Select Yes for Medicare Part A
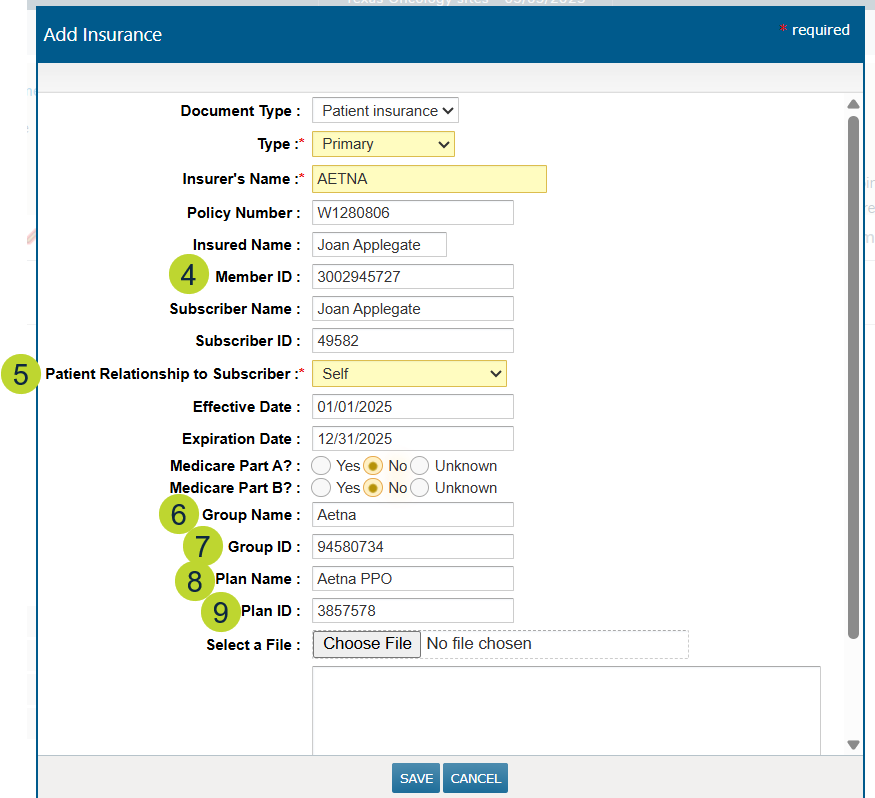 [x=321, y=466]
